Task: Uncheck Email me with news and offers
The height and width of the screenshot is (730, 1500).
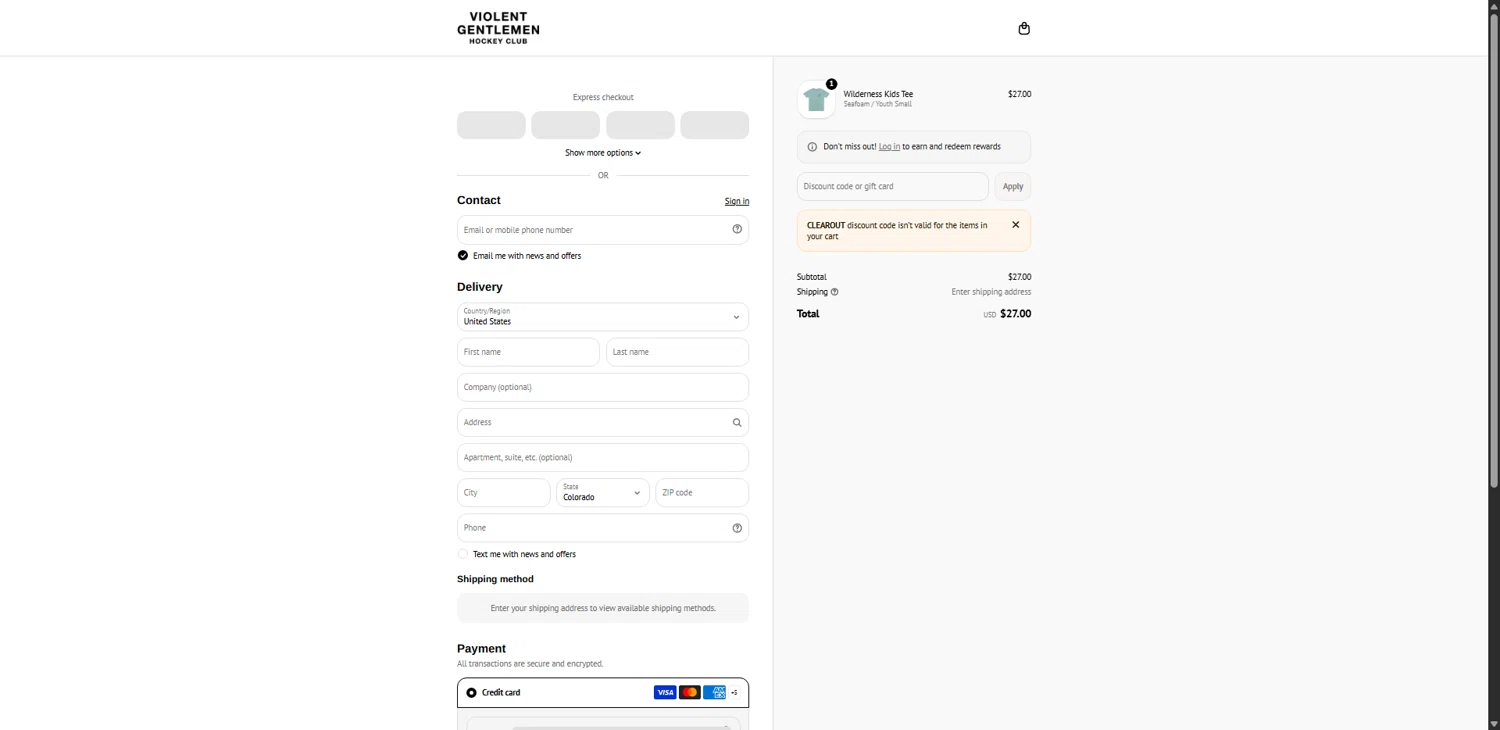Action: point(462,255)
